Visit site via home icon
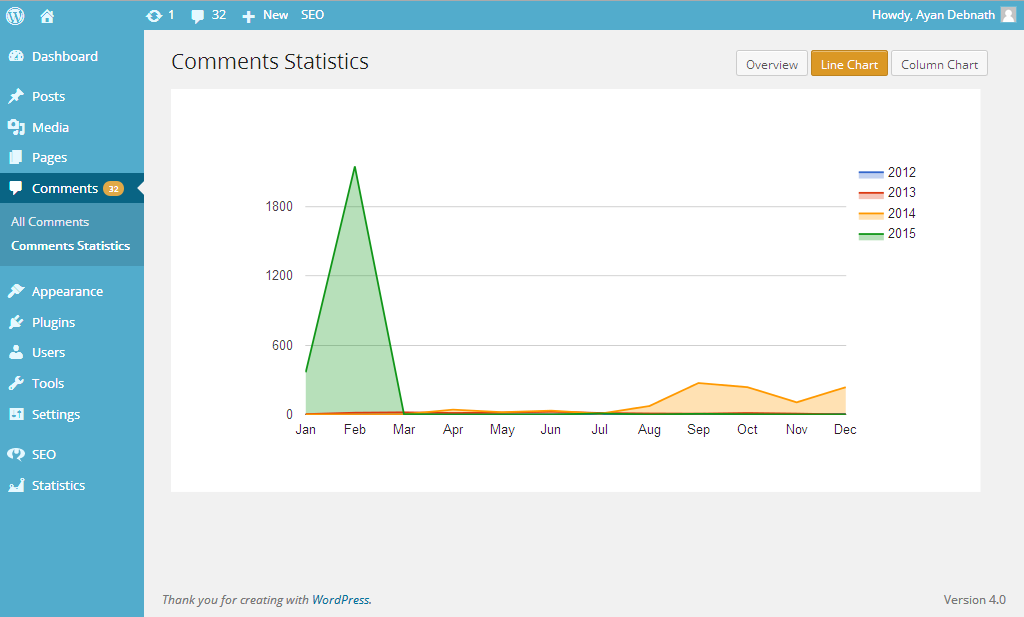 [x=47, y=16]
